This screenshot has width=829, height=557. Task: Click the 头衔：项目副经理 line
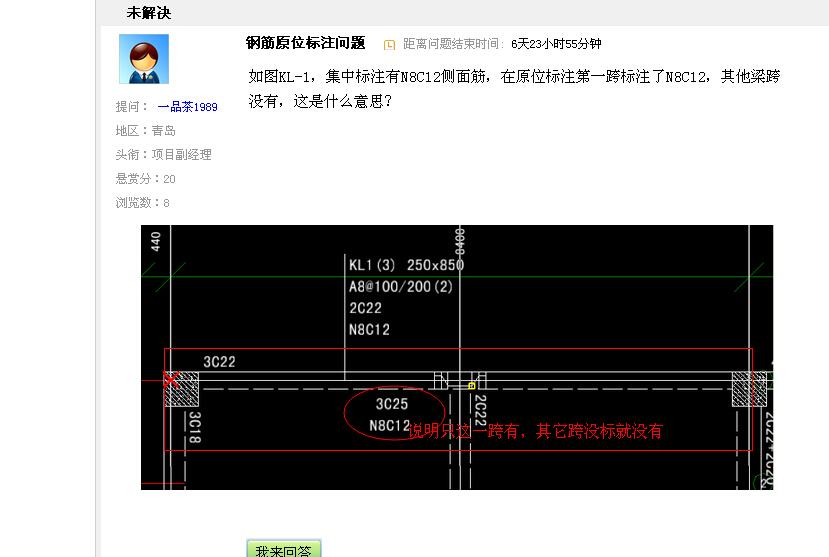click(163, 155)
